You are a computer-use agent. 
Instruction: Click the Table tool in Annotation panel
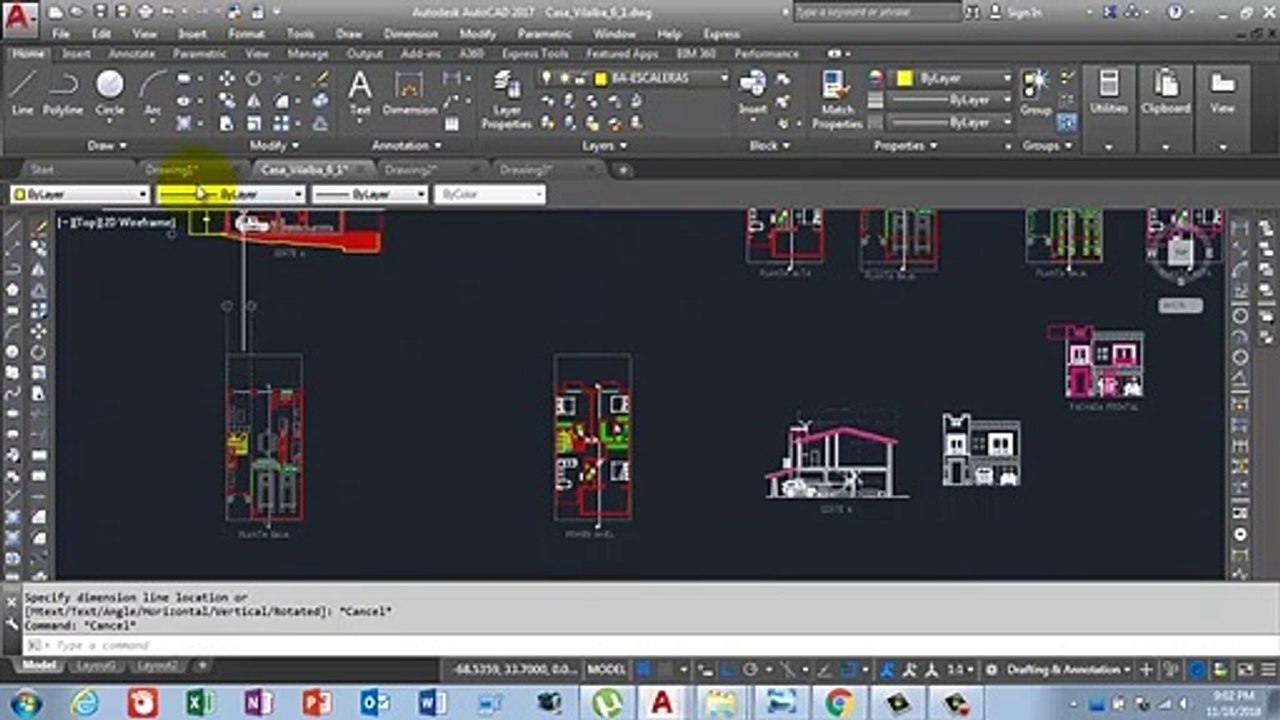tap(451, 124)
